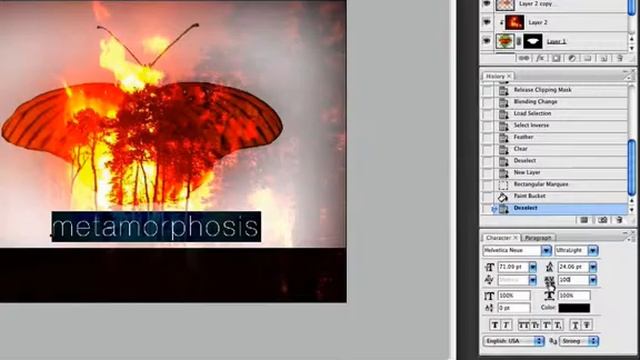Open the UltraLight font style dropdown

593,251
